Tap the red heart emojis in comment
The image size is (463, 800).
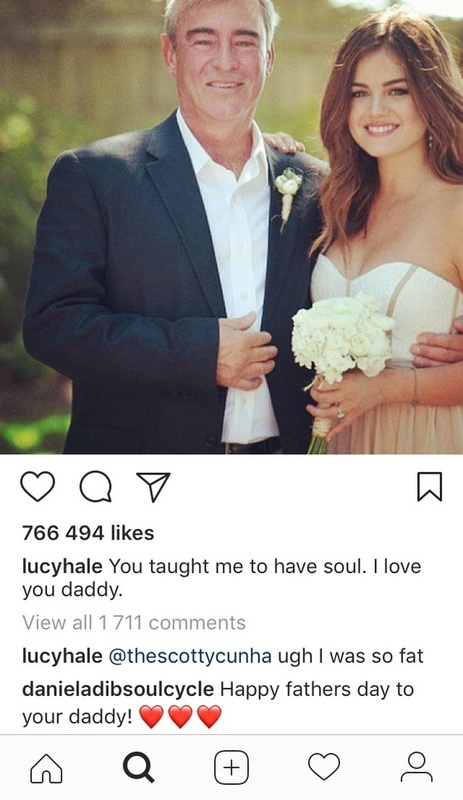pos(180,717)
